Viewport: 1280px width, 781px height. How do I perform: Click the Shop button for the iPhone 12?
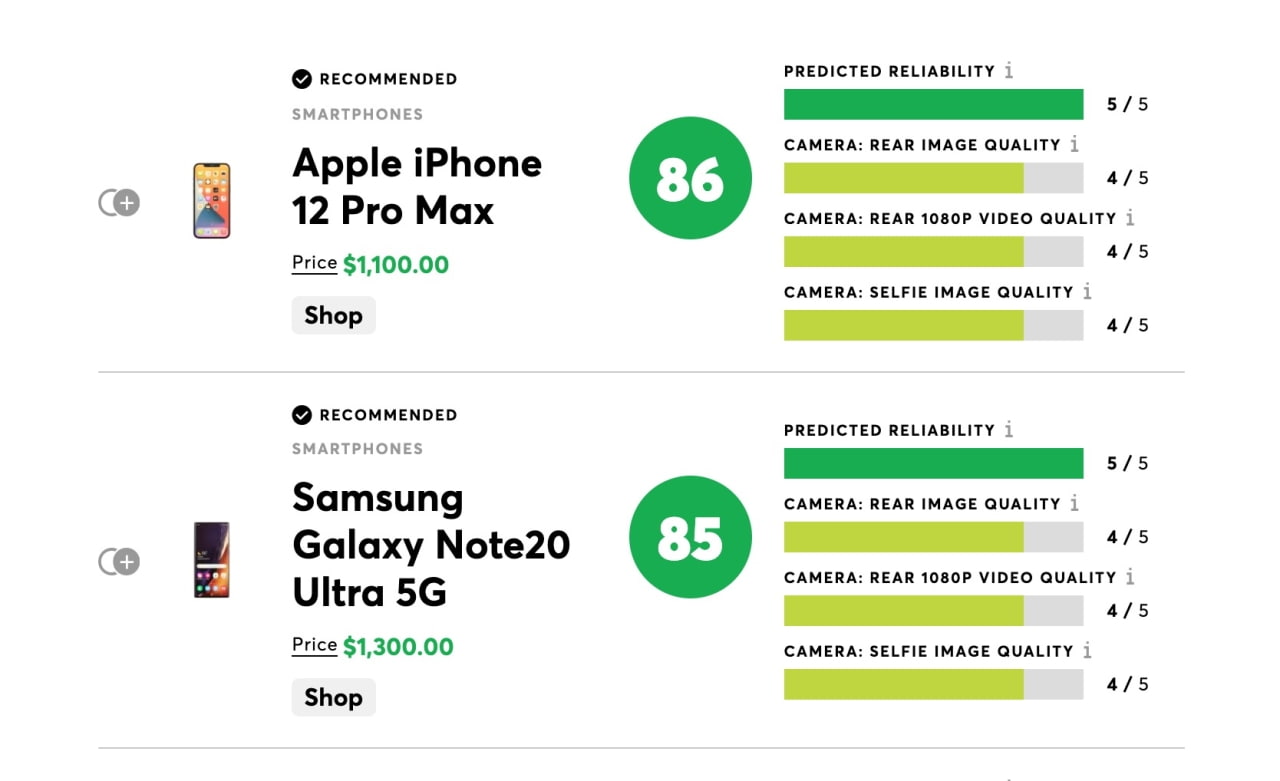[x=333, y=315]
